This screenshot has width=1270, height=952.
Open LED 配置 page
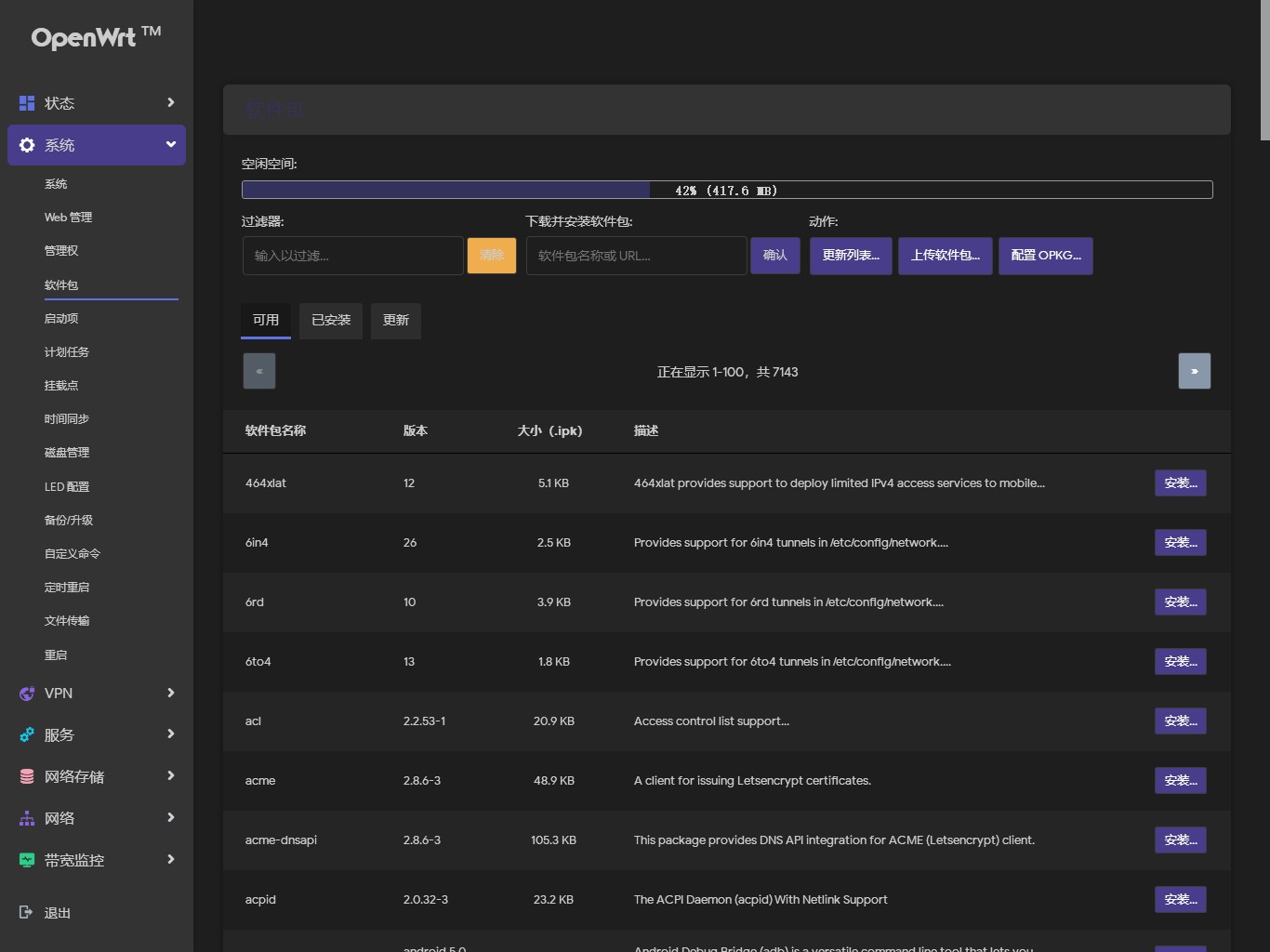pyautogui.click(x=67, y=487)
